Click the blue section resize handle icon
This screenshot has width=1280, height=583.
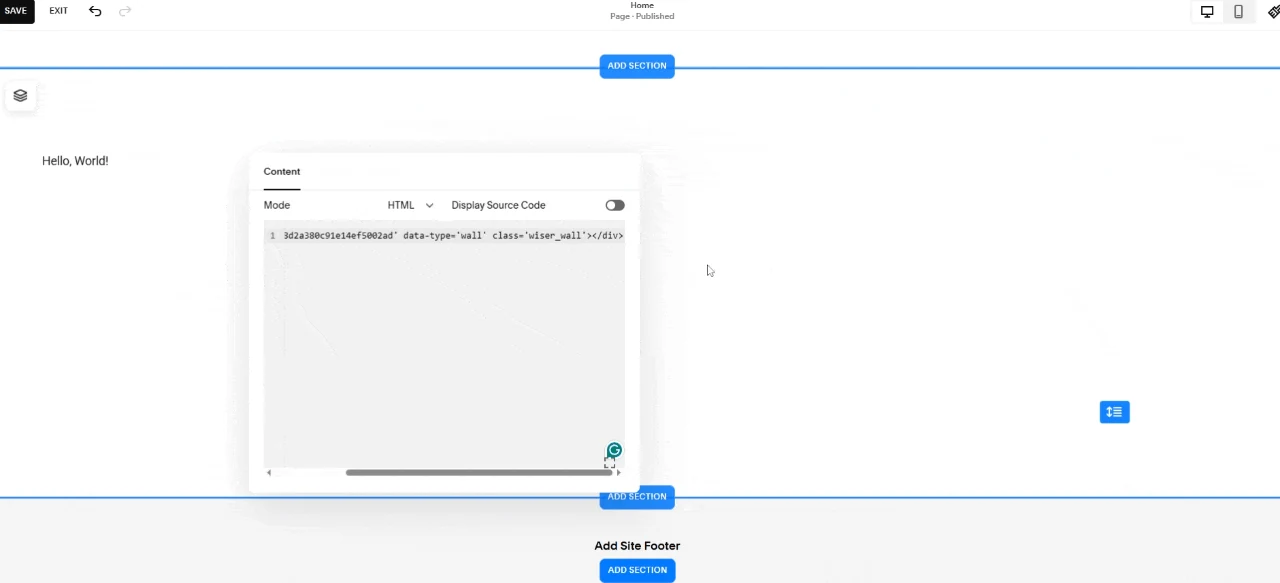(1114, 412)
